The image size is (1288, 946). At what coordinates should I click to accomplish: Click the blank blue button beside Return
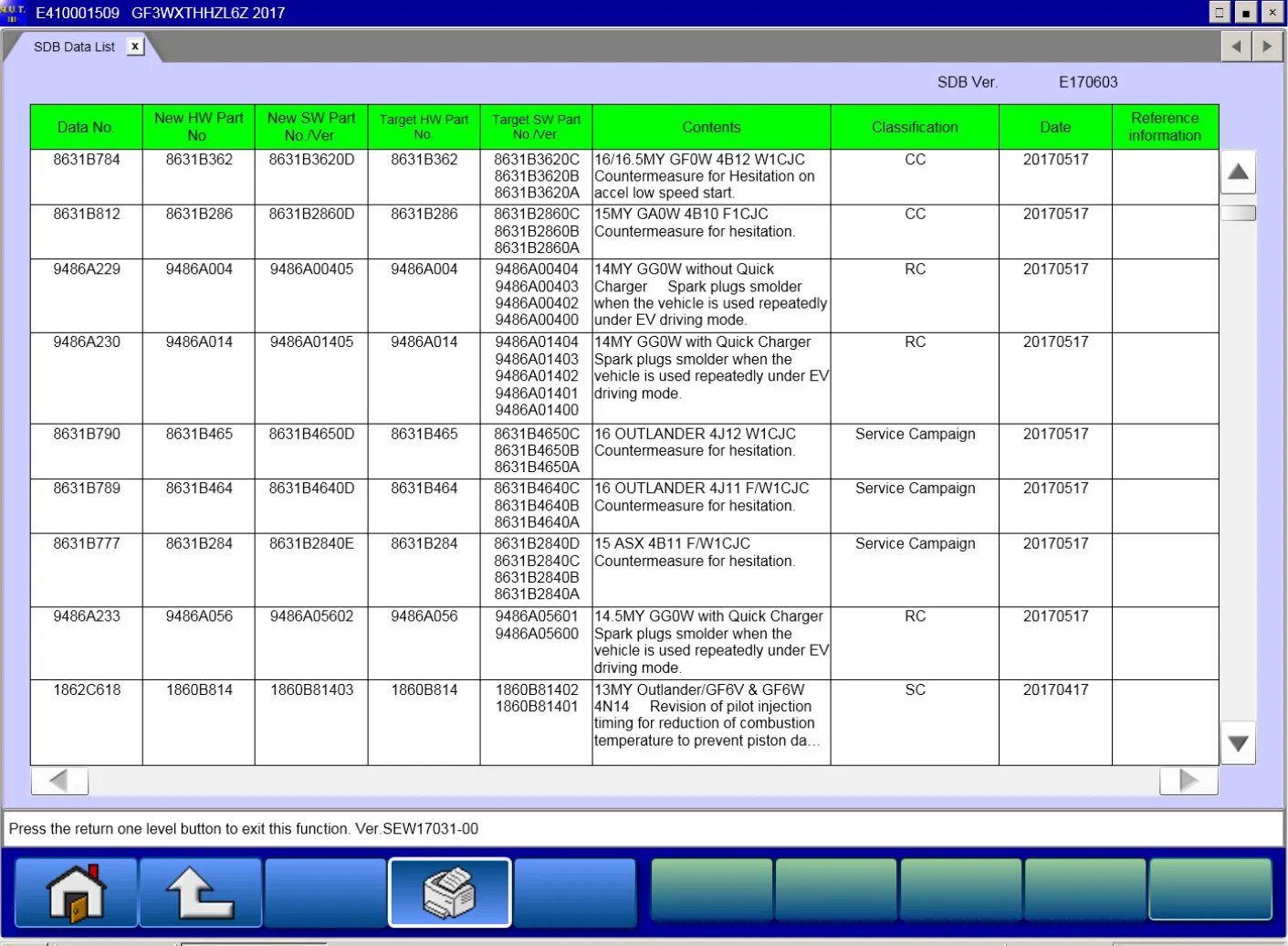[x=325, y=892]
